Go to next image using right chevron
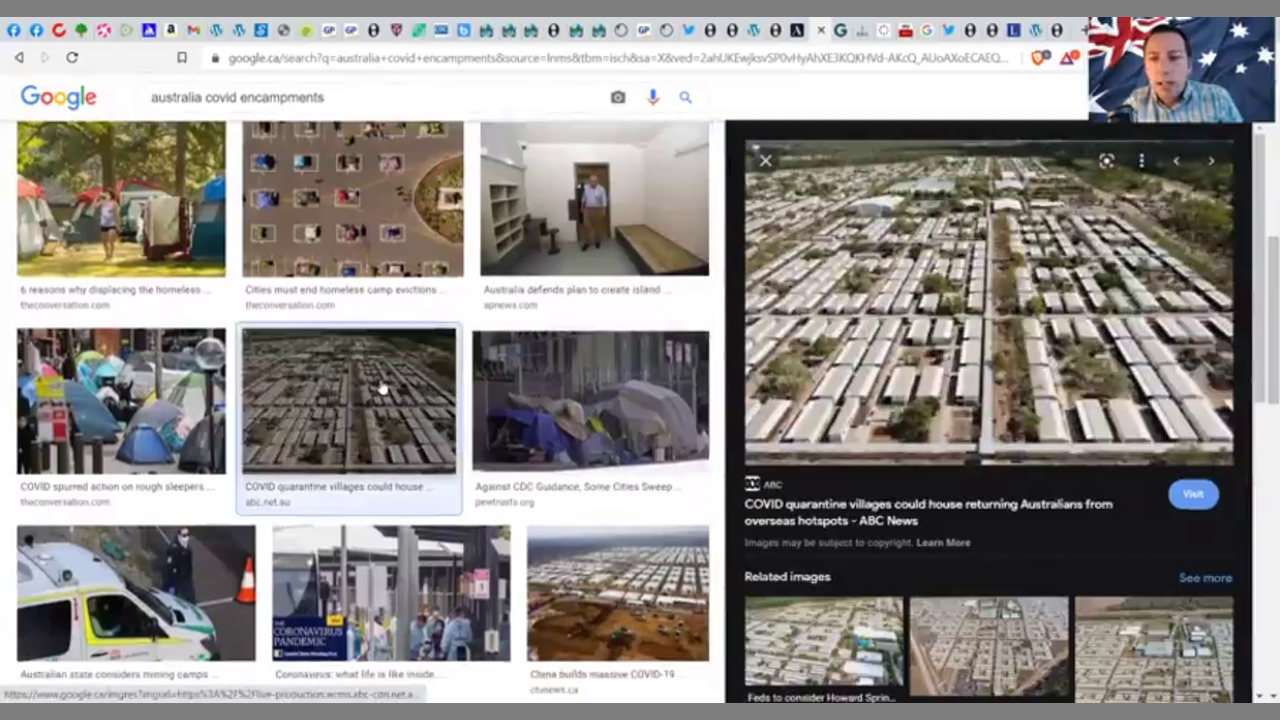The width and height of the screenshot is (1280, 720). pyautogui.click(x=1211, y=161)
